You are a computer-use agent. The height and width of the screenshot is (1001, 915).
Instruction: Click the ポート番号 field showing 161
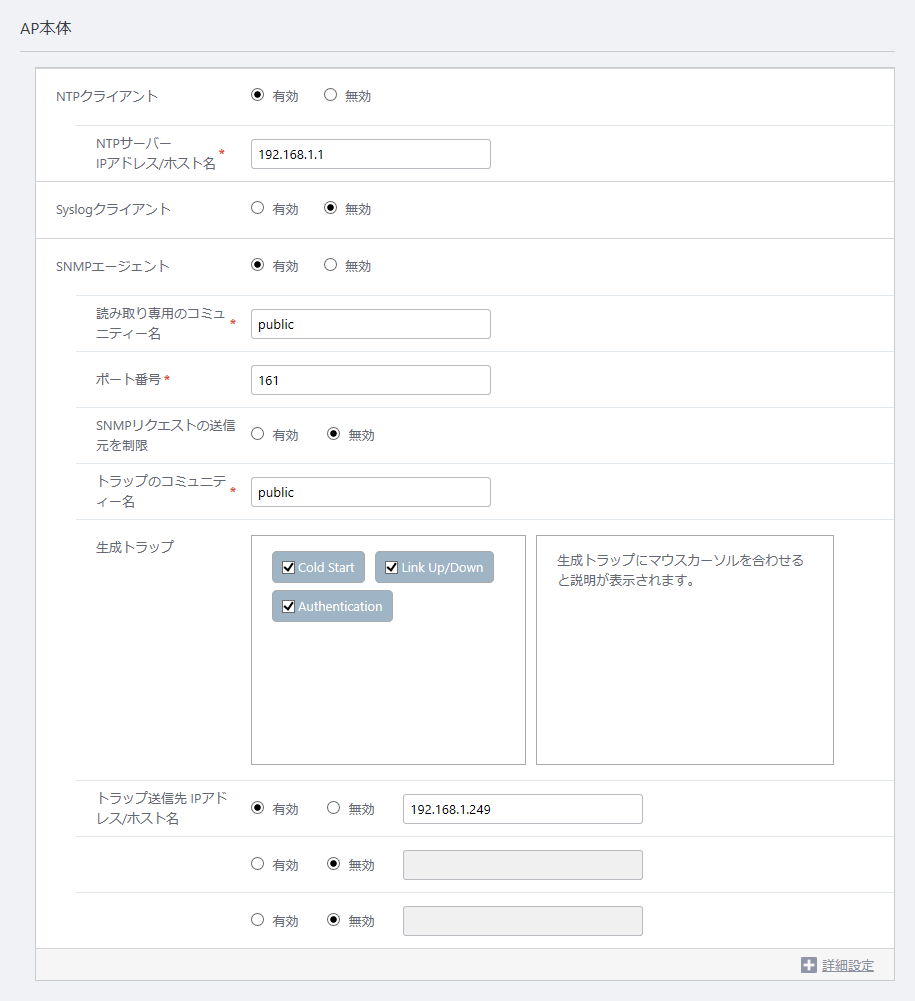[370, 380]
